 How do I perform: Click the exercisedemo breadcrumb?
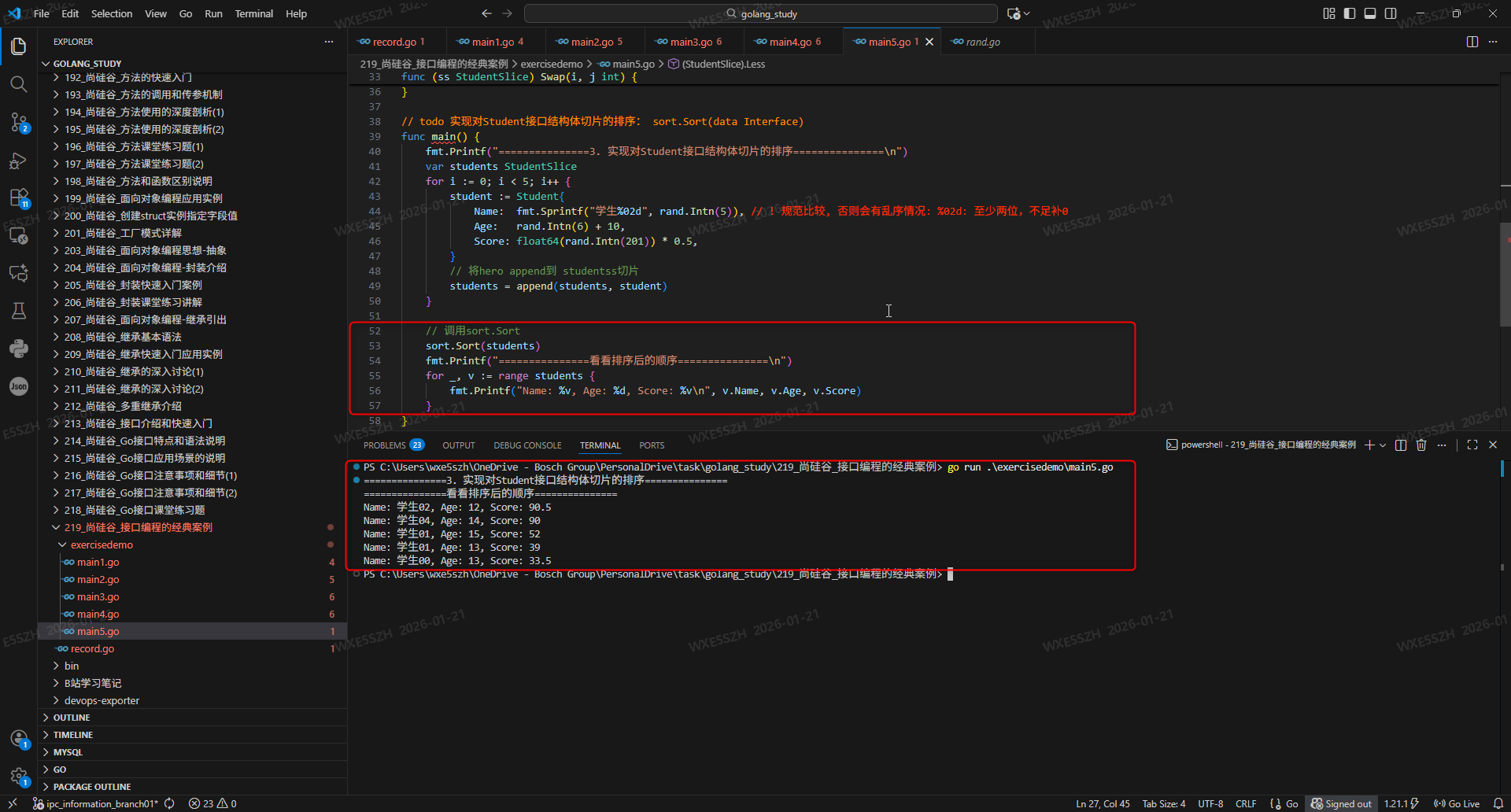coord(552,64)
